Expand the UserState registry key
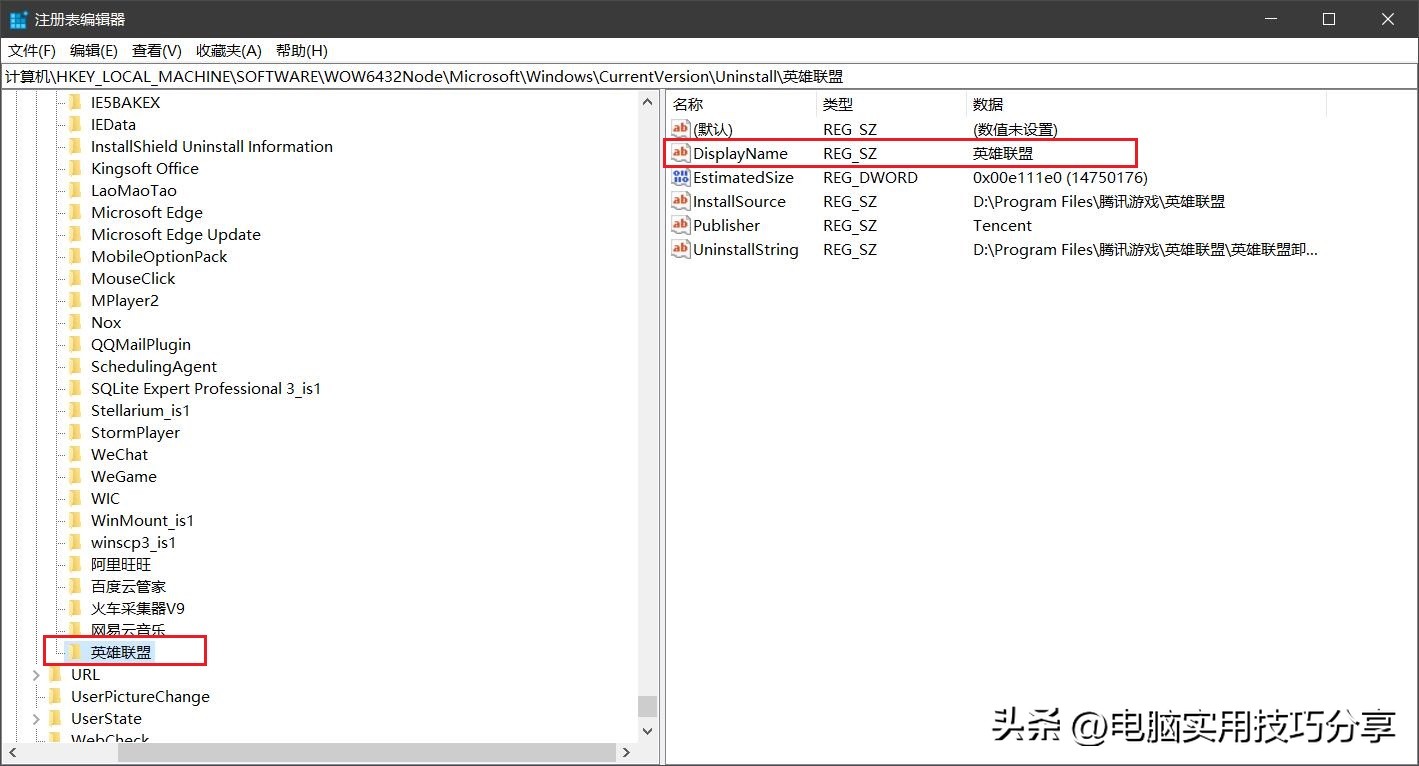 [x=36, y=718]
